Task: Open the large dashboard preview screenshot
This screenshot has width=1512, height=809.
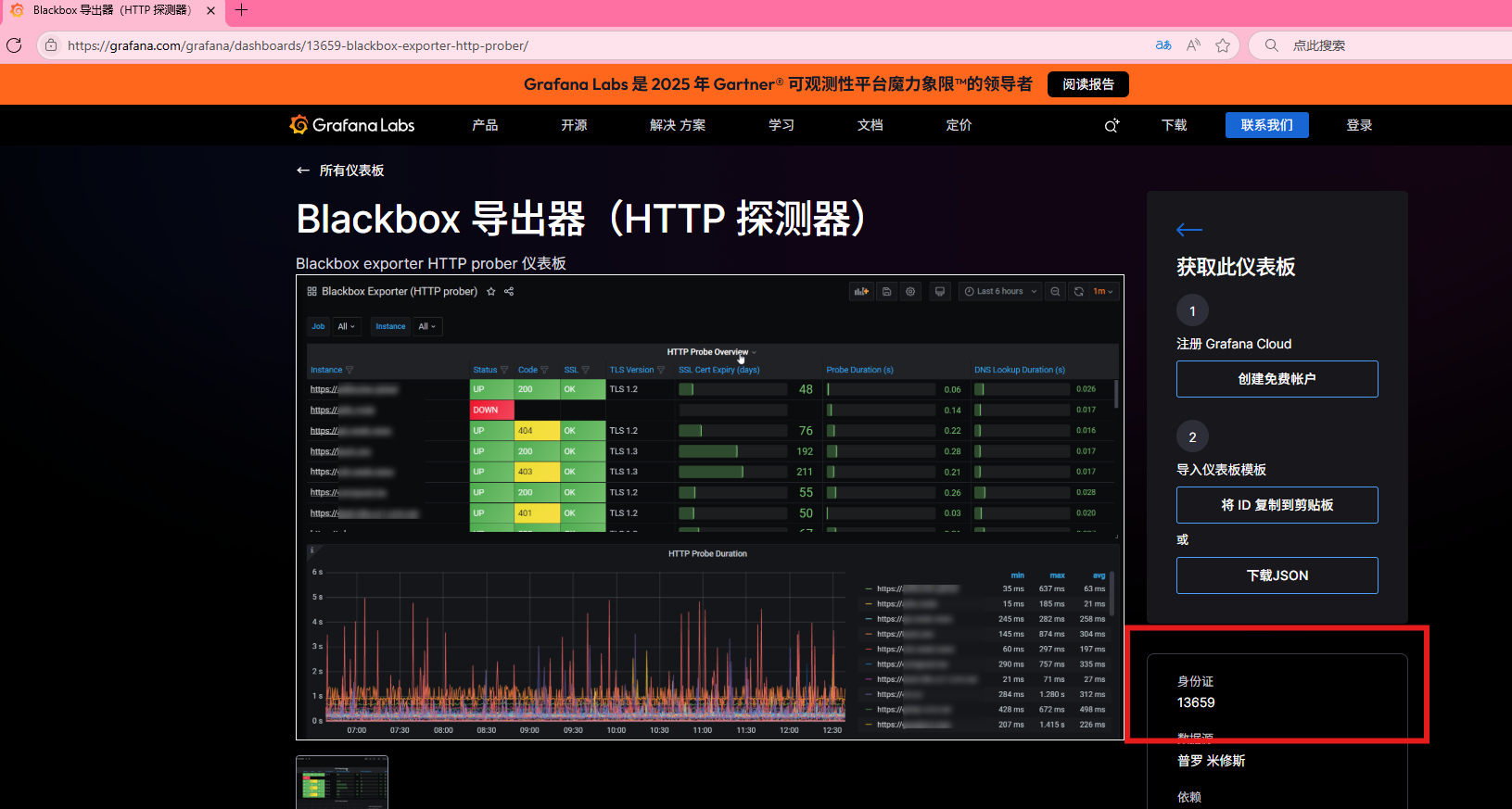Action: point(710,507)
